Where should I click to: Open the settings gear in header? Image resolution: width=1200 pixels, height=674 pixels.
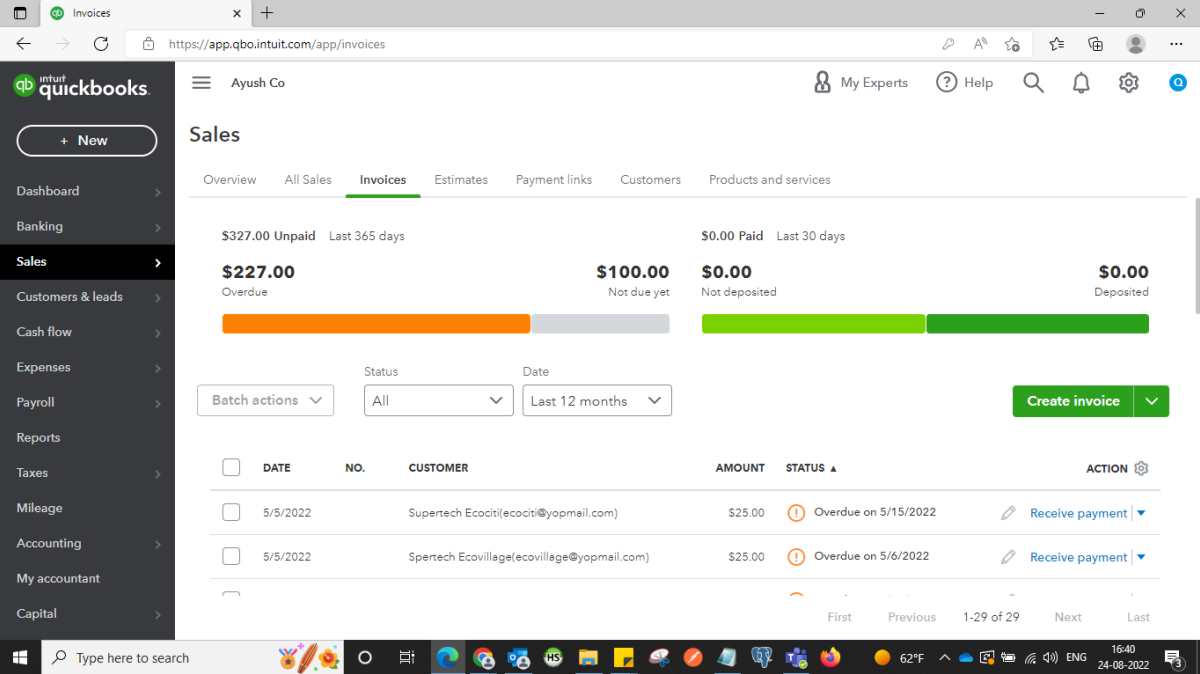pos(1129,83)
